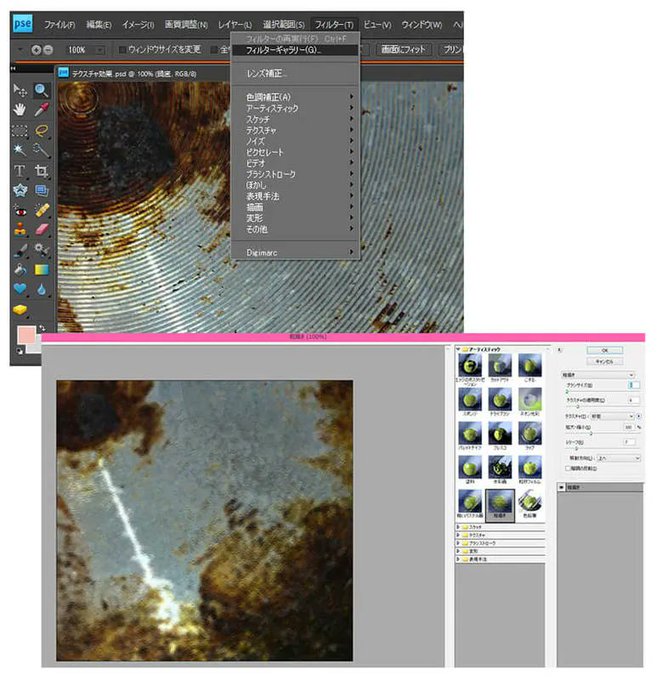The width and height of the screenshot is (657, 680).
Task: Select the Crop tool
Action: 41,171
